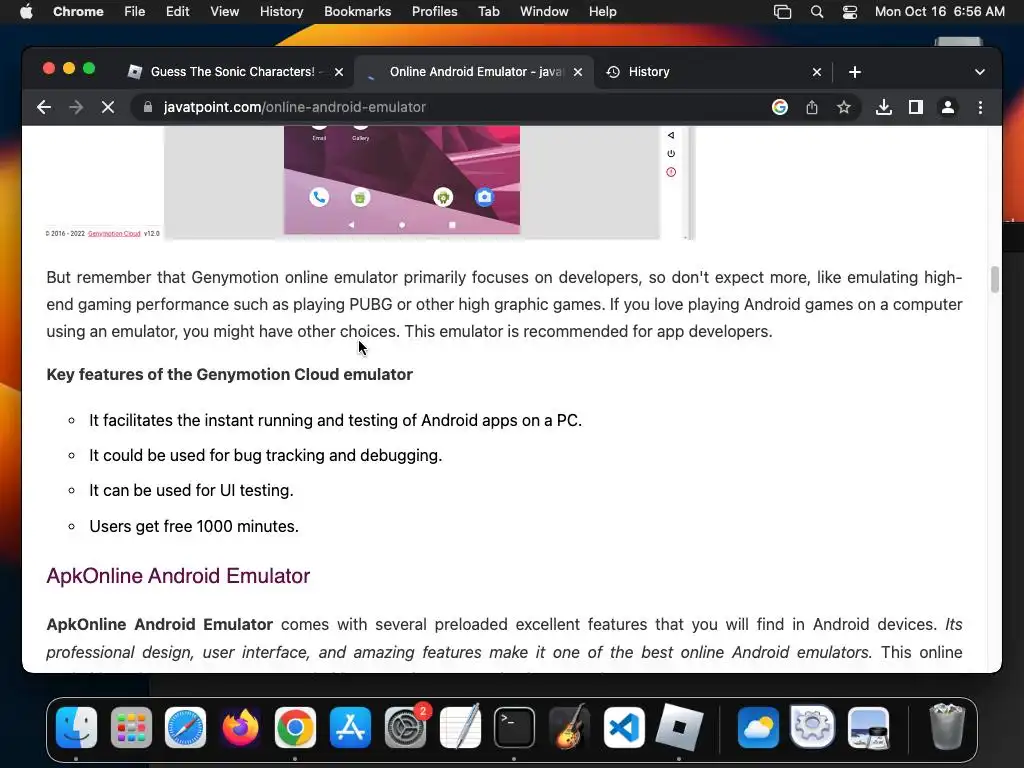The image size is (1024, 768).
Task: Open TextEdit from Dock
Action: (x=460, y=728)
